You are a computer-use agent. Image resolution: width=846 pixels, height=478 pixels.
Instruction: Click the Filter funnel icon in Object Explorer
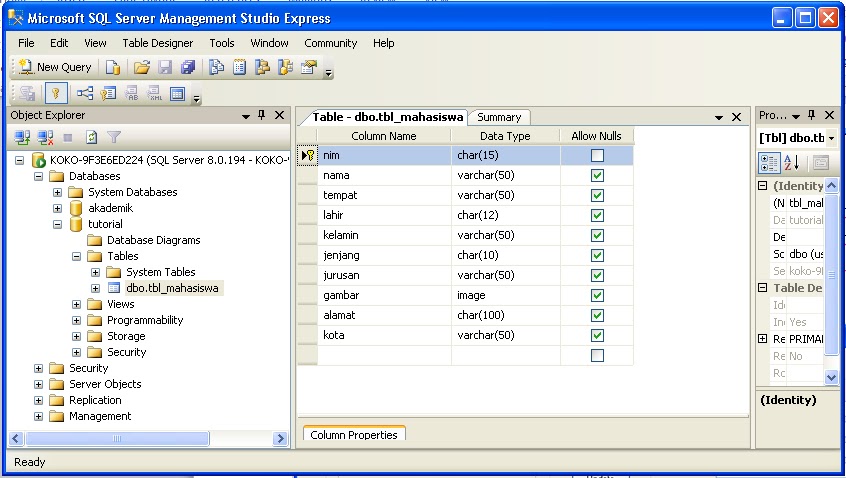(114, 138)
